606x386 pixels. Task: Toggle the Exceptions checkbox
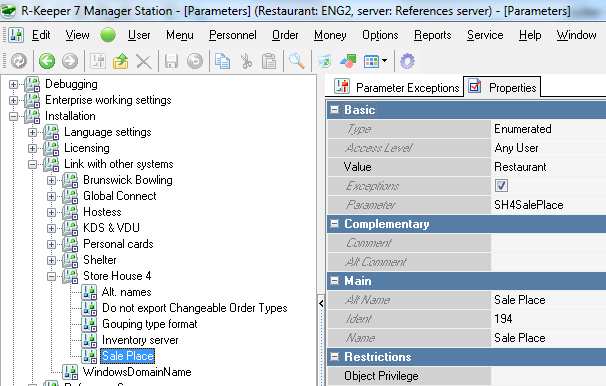(x=501, y=186)
